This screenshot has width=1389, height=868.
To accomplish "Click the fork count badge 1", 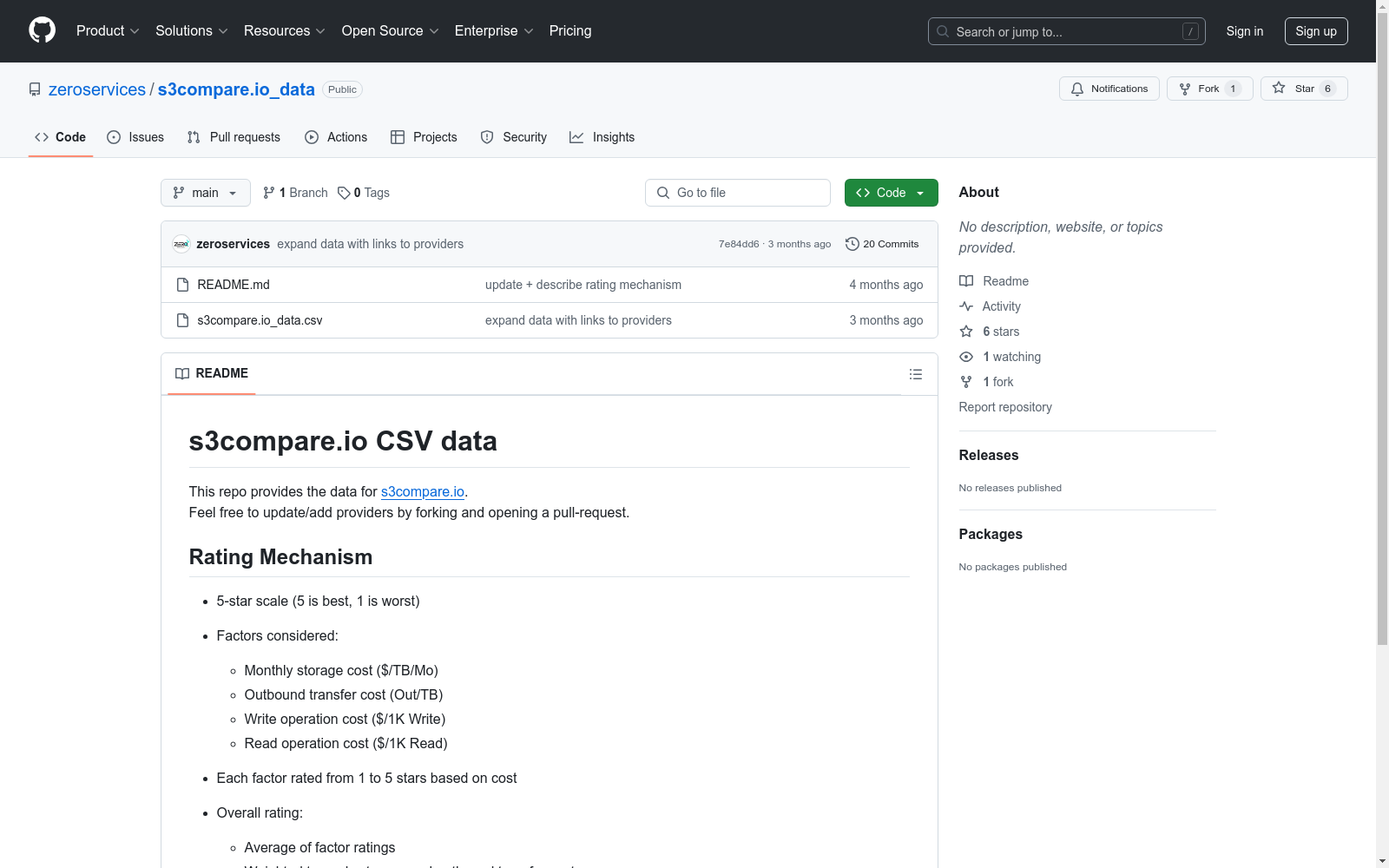I will point(1233,89).
